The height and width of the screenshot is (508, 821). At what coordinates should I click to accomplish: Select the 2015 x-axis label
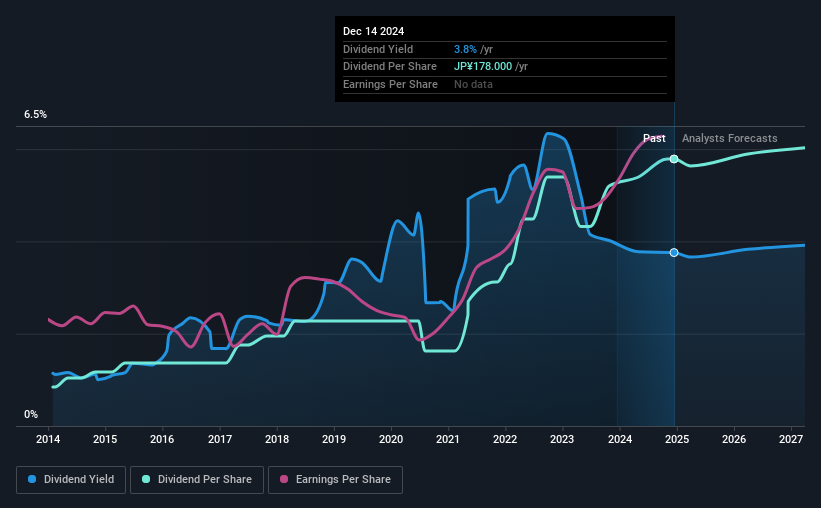tap(105, 439)
